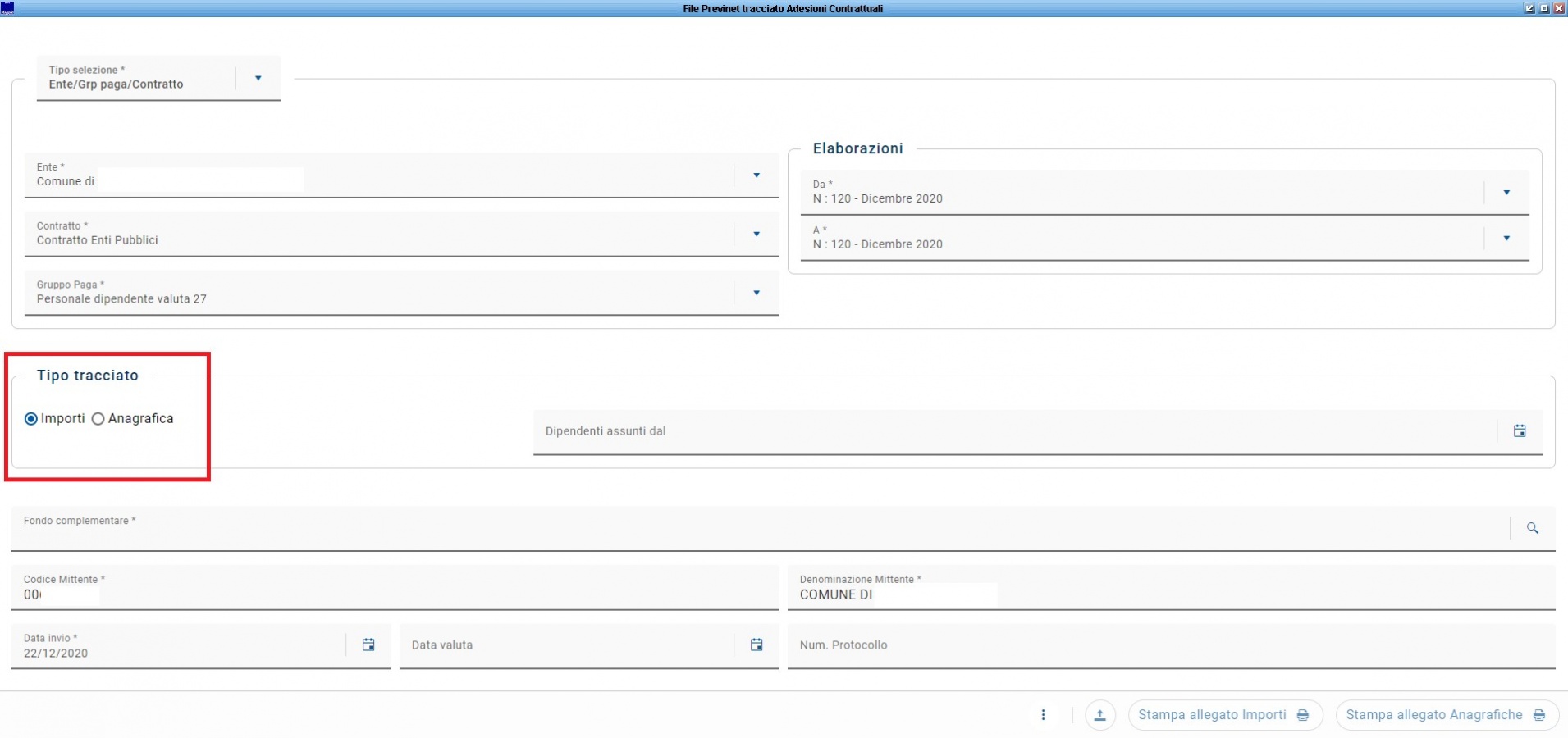1568x738 pixels.
Task: Open calendar for Dipendenti assunti dal
Action: (1519, 431)
